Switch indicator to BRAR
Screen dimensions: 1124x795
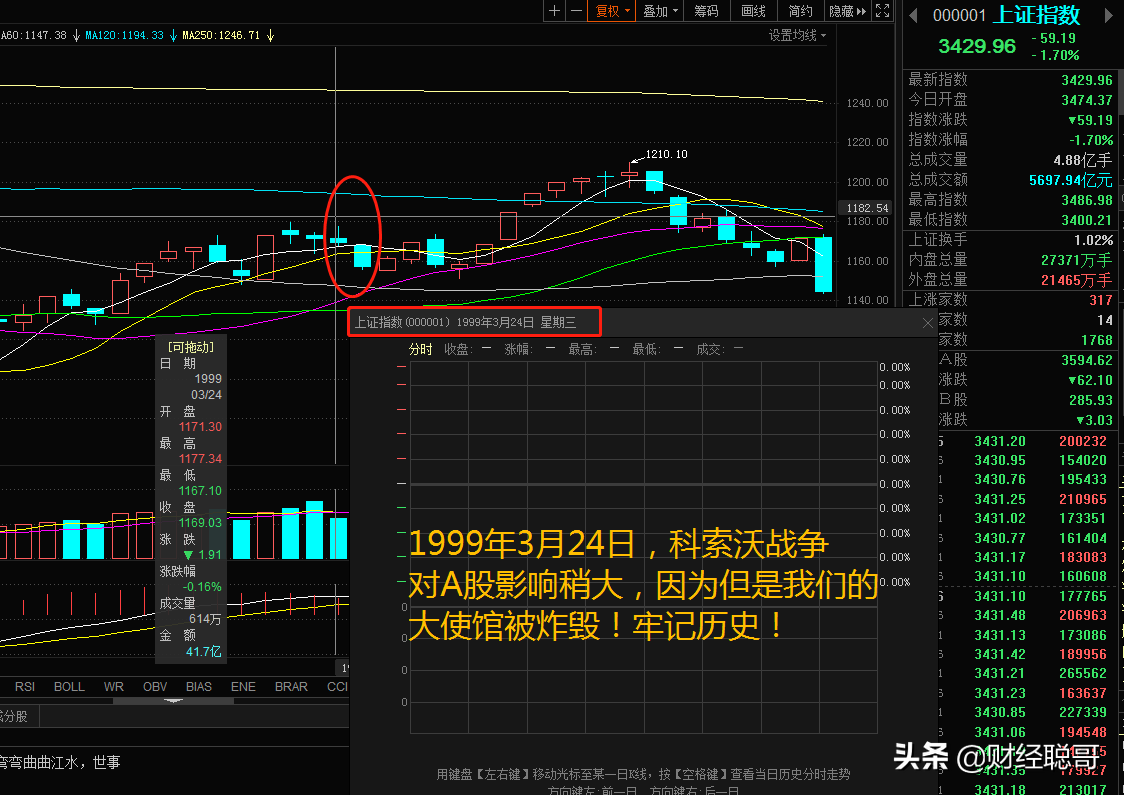click(x=291, y=686)
